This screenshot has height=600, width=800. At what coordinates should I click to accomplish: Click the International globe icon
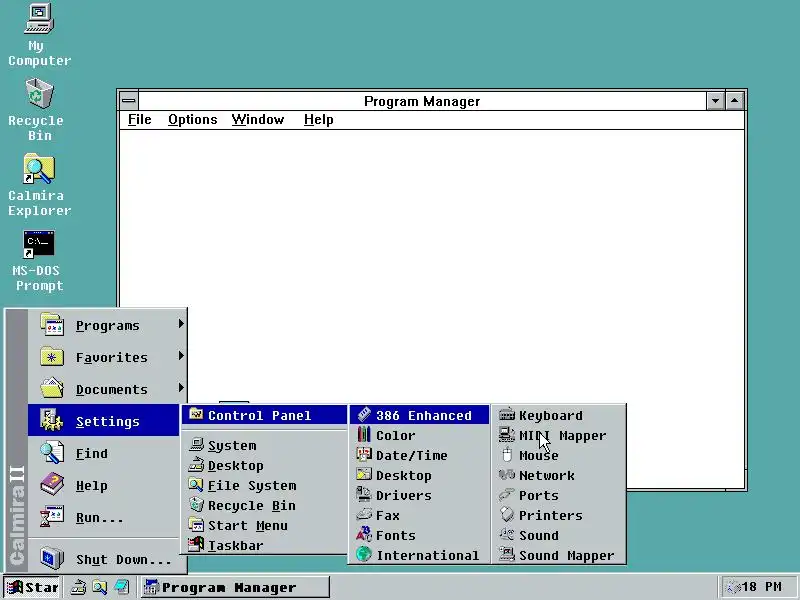(x=364, y=554)
